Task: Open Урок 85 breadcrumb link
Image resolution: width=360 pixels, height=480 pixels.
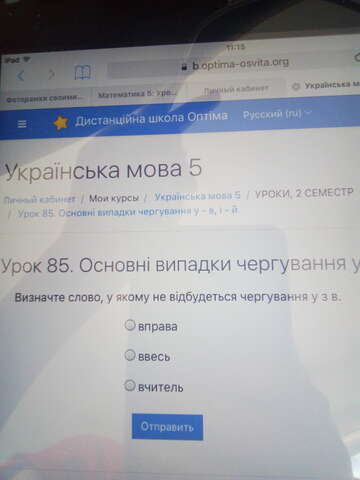Action: coord(127,212)
